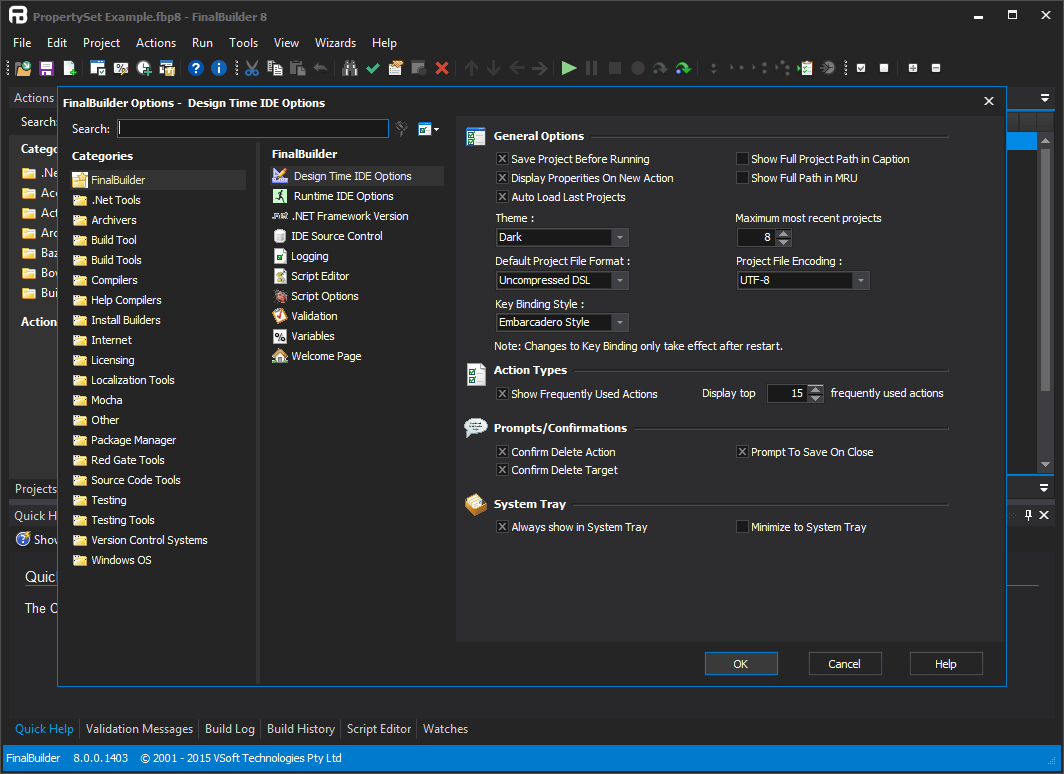
Task: Click the green step over arrow icon
Action: (683, 68)
